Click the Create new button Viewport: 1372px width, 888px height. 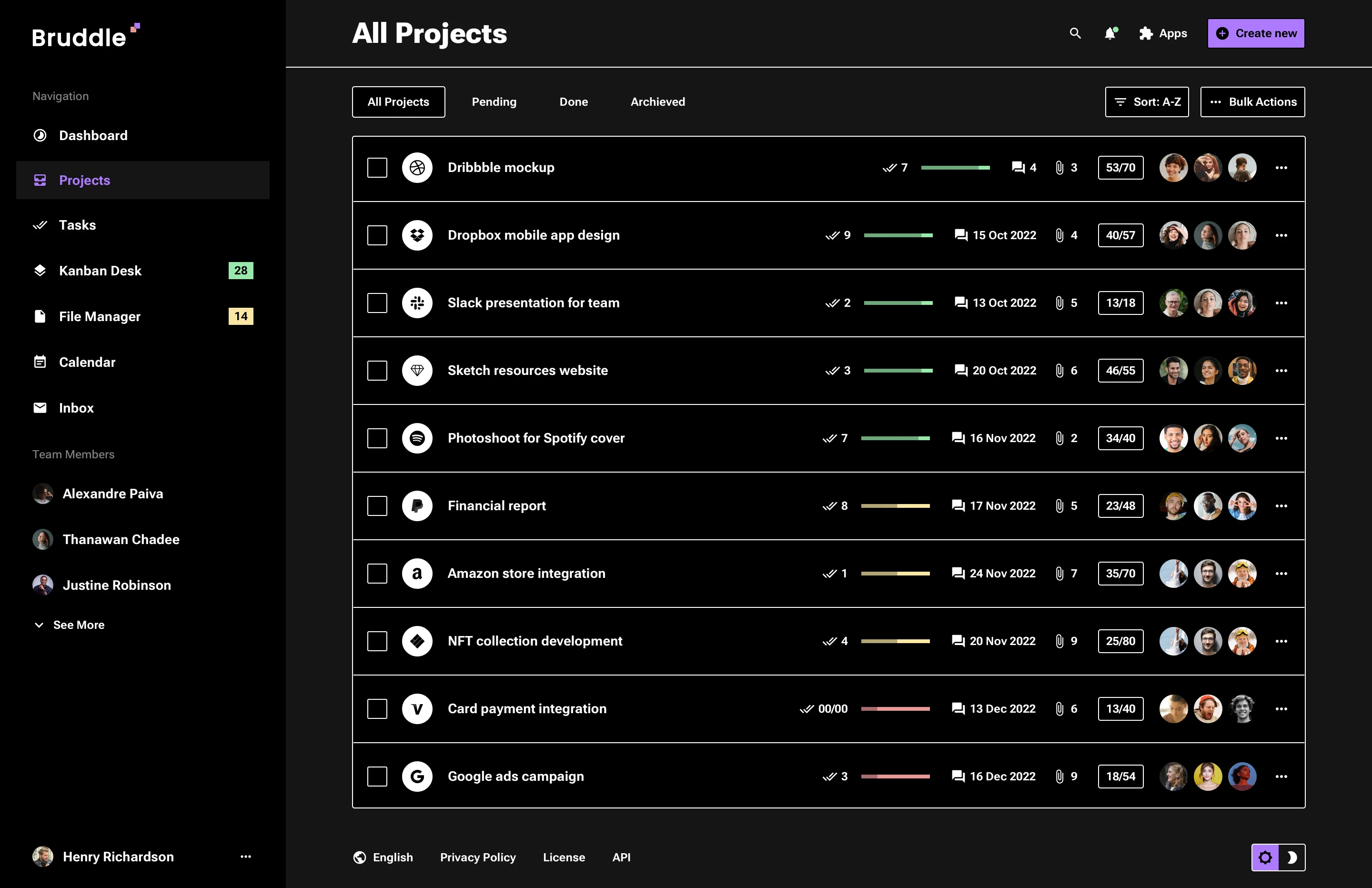pos(1256,33)
